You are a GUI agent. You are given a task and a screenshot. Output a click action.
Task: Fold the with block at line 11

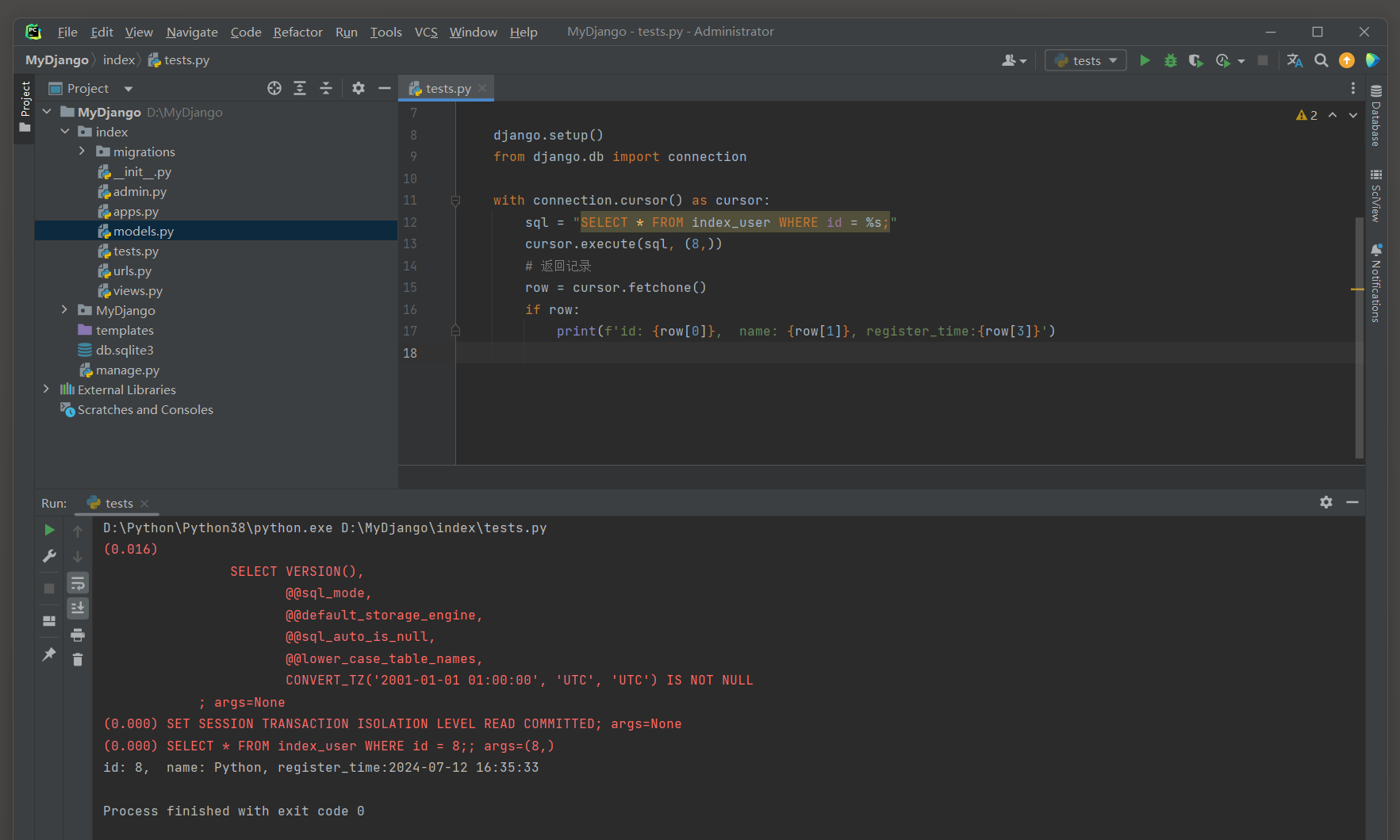455,201
